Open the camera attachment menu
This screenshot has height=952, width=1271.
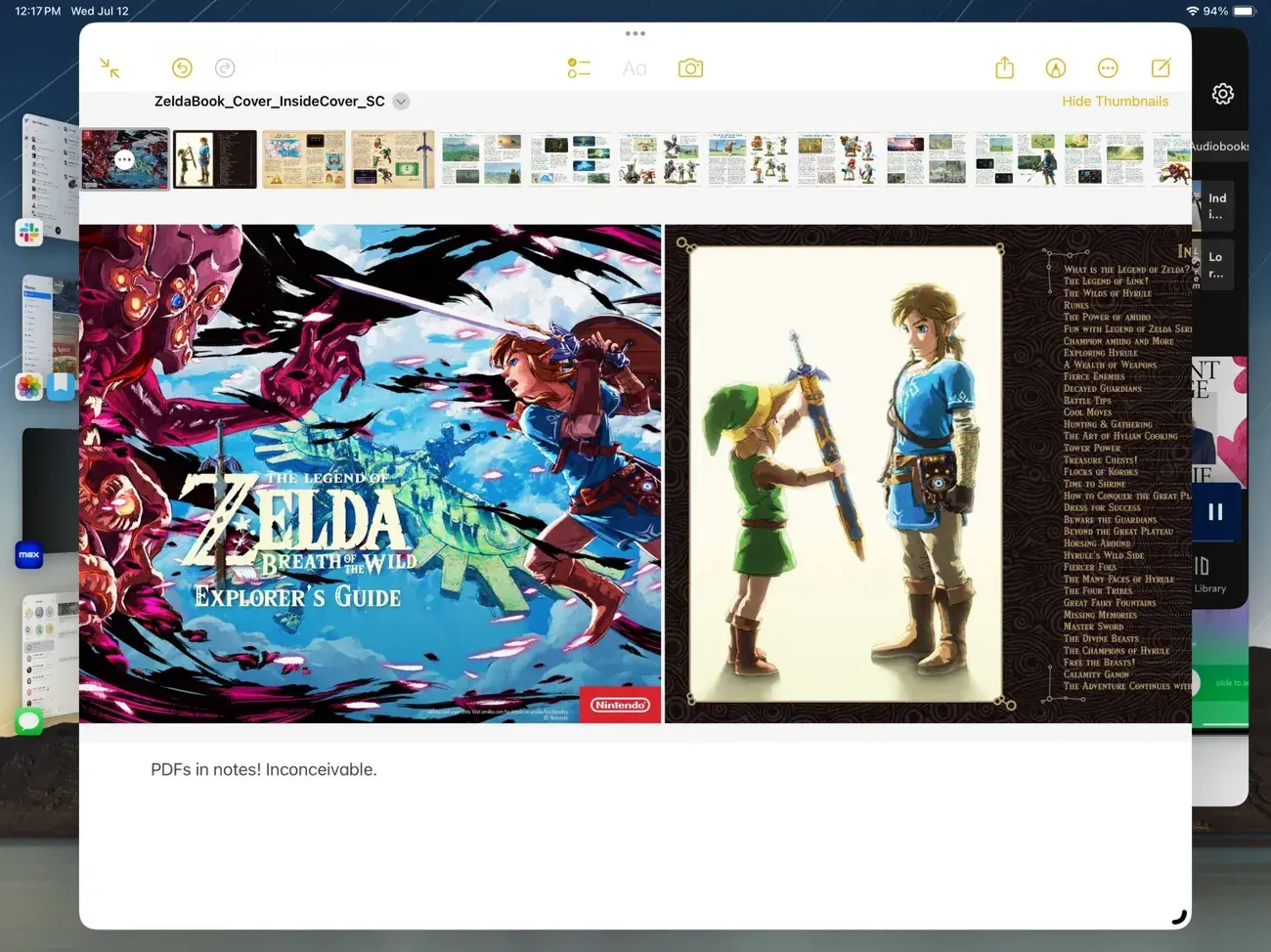coord(690,68)
